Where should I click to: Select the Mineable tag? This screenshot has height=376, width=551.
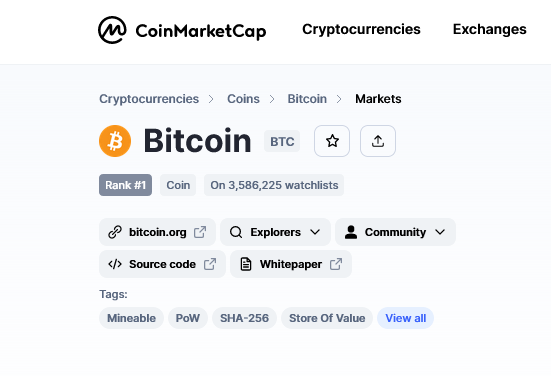(x=131, y=318)
